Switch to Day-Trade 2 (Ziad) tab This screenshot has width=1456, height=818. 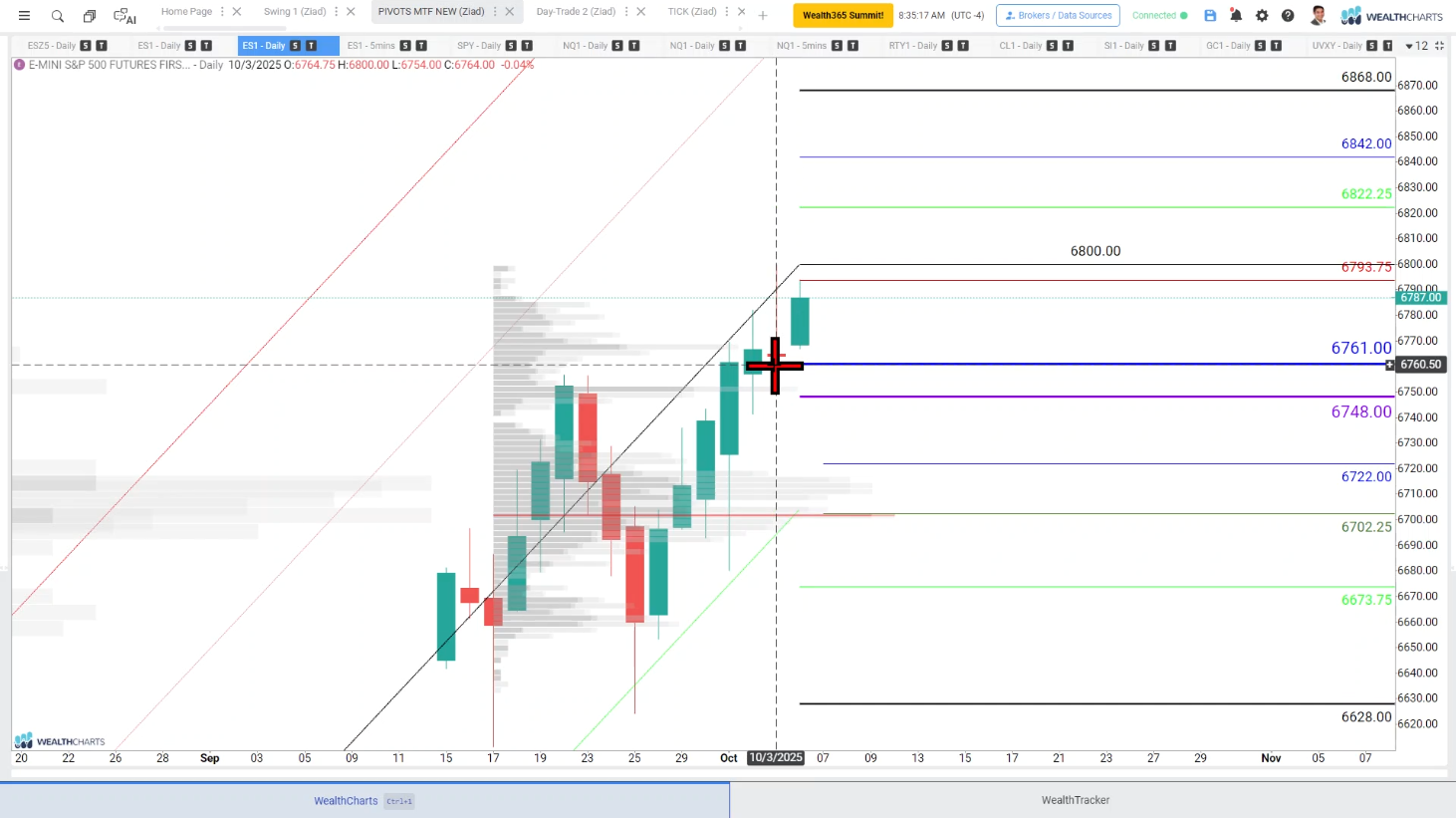tap(576, 12)
